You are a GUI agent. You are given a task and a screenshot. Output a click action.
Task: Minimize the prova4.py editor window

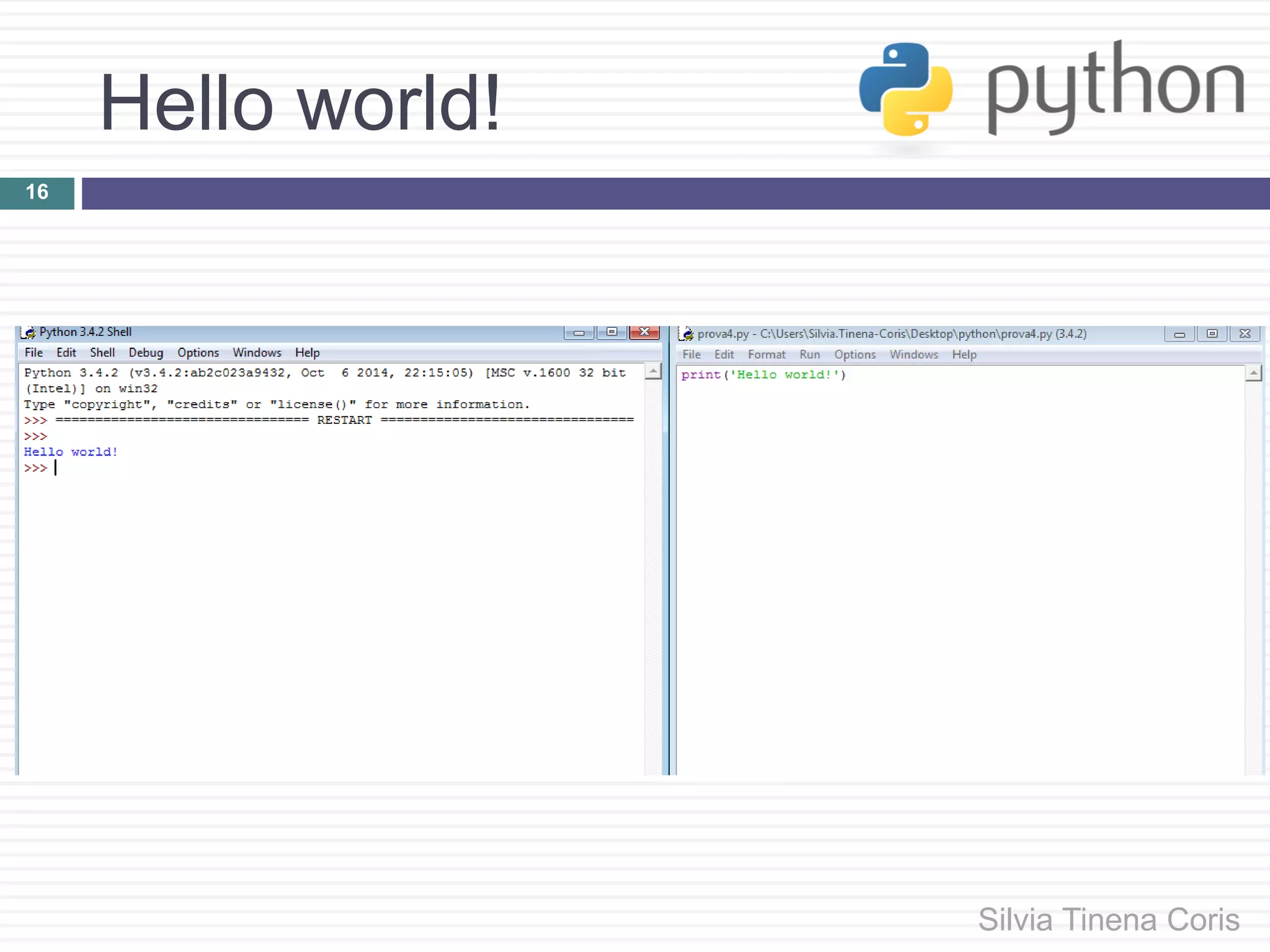(x=1179, y=334)
